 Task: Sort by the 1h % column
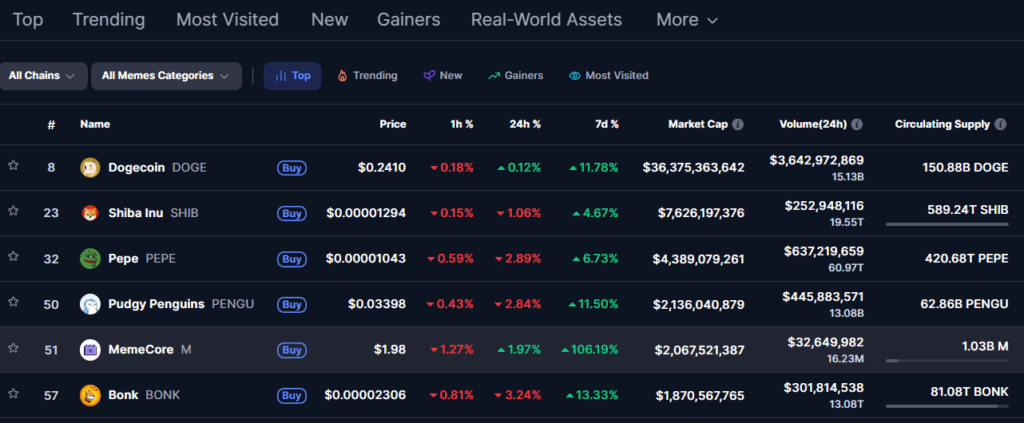point(460,124)
